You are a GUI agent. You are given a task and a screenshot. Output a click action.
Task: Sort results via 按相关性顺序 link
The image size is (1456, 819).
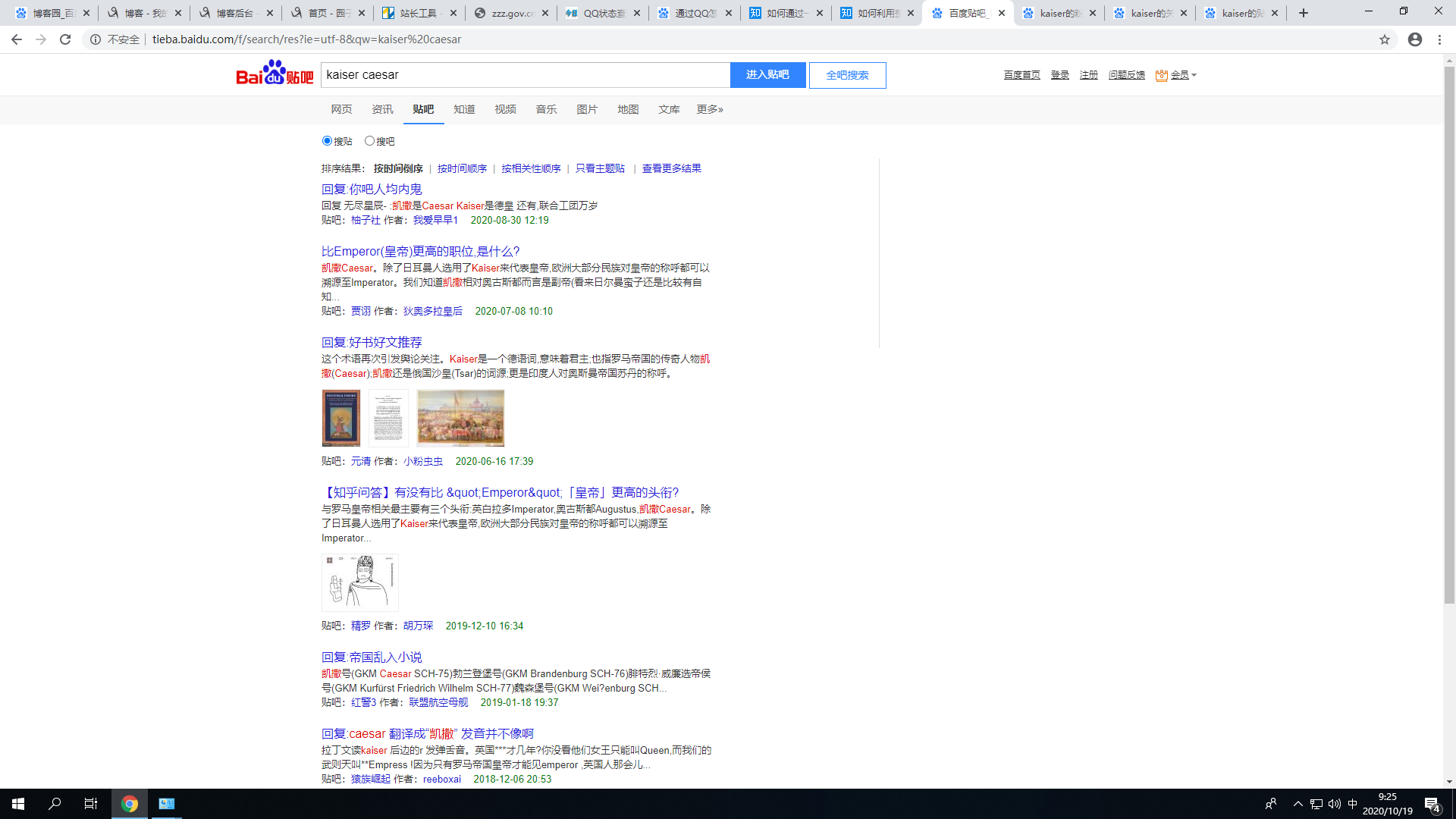(x=531, y=168)
